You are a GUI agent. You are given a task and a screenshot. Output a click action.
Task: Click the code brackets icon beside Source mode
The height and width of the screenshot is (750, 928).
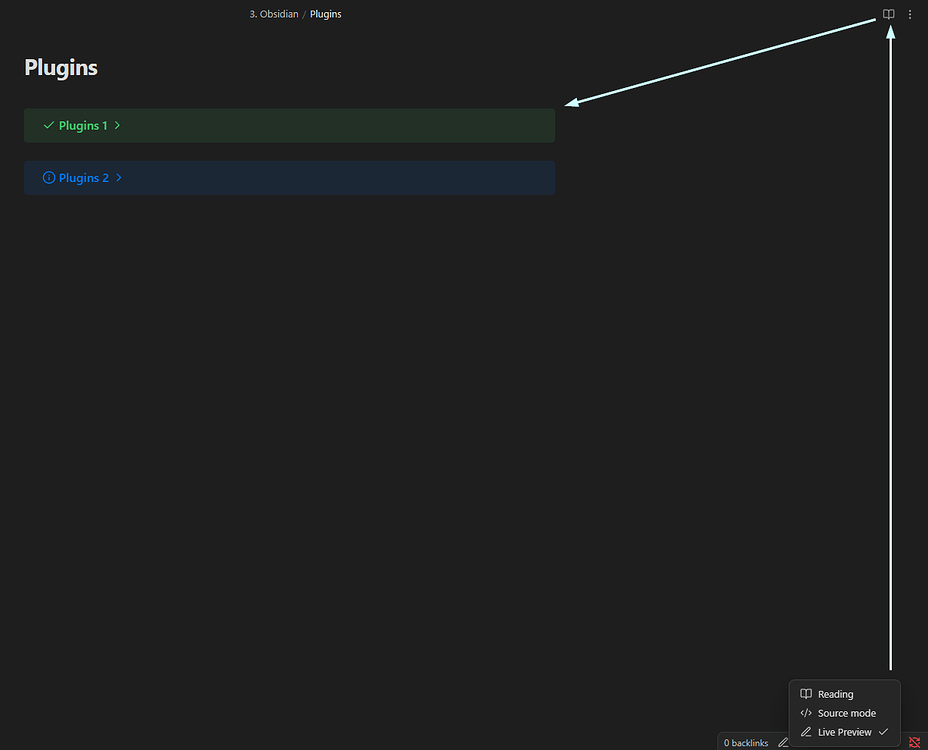(x=806, y=713)
